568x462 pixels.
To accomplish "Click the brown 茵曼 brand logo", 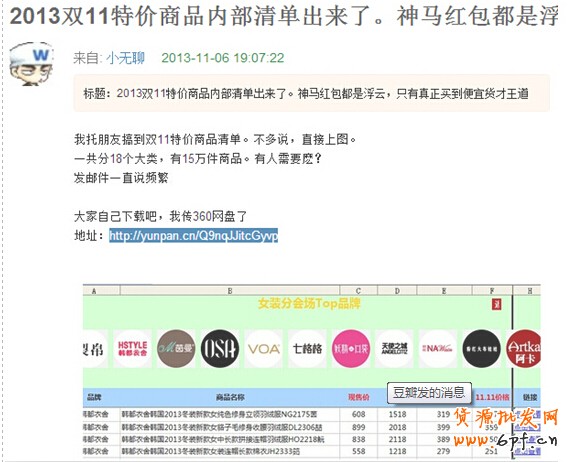I will (176, 349).
